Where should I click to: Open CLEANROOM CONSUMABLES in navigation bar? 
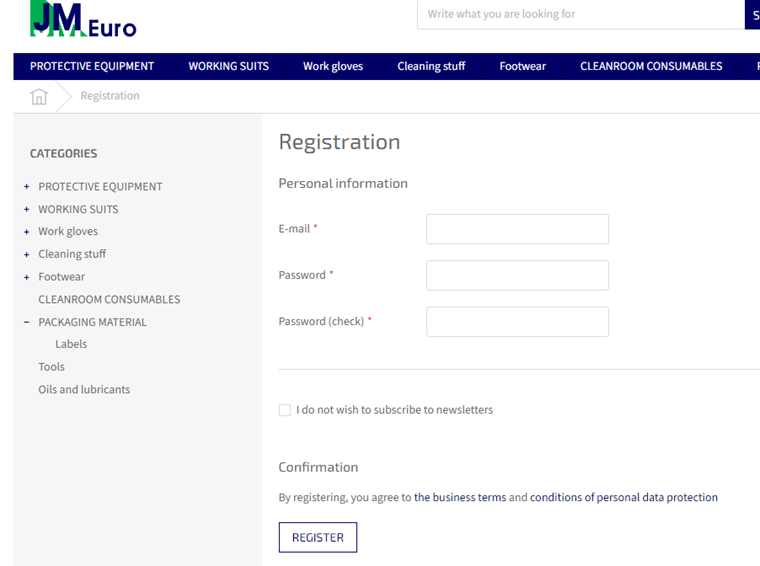coord(651,66)
